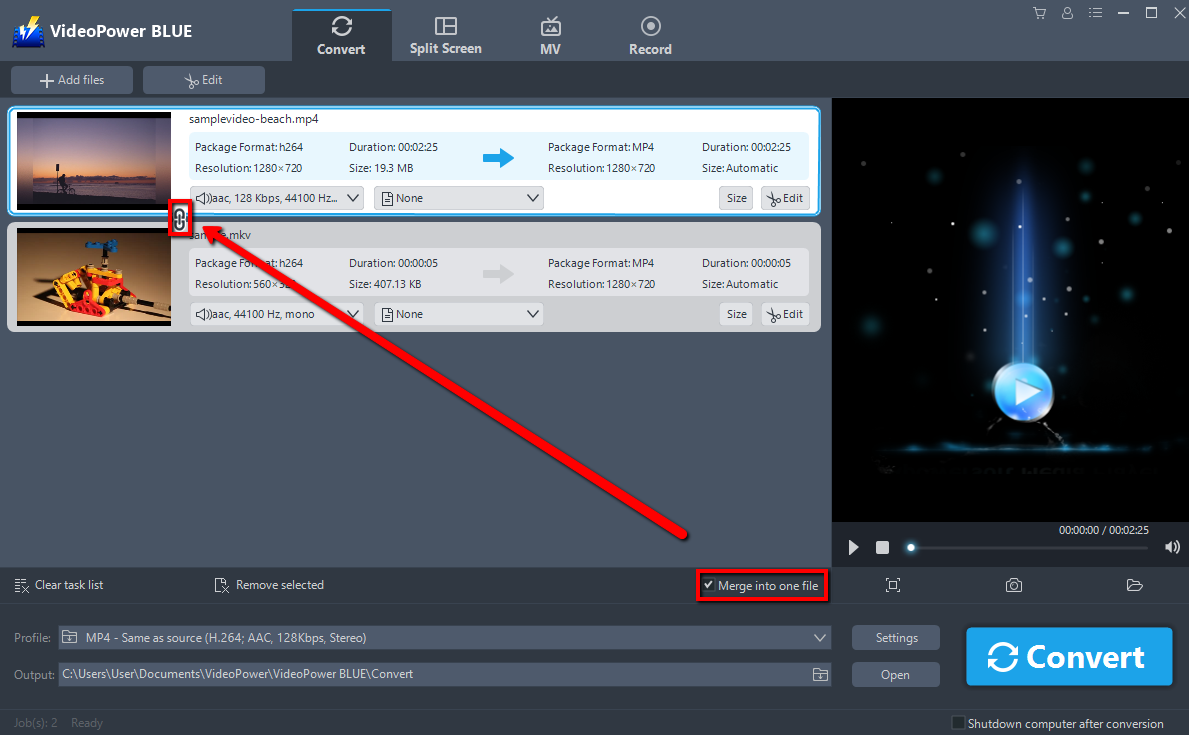Image resolution: width=1189 pixels, height=735 pixels.
Task: Toggle fullscreen preview icon
Action: [893, 585]
